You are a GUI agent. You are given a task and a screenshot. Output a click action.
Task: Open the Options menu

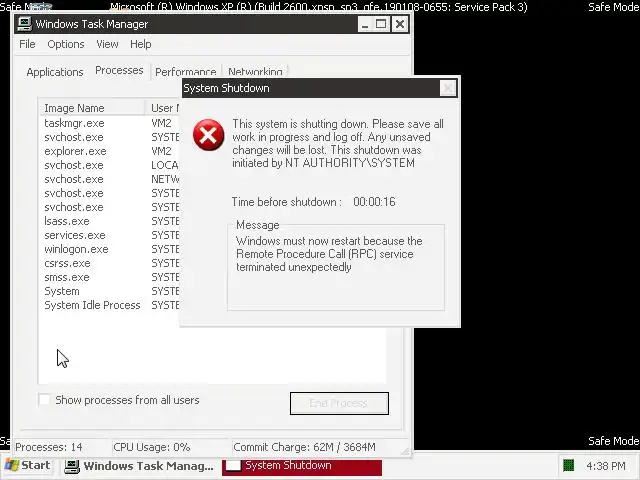click(x=66, y=44)
